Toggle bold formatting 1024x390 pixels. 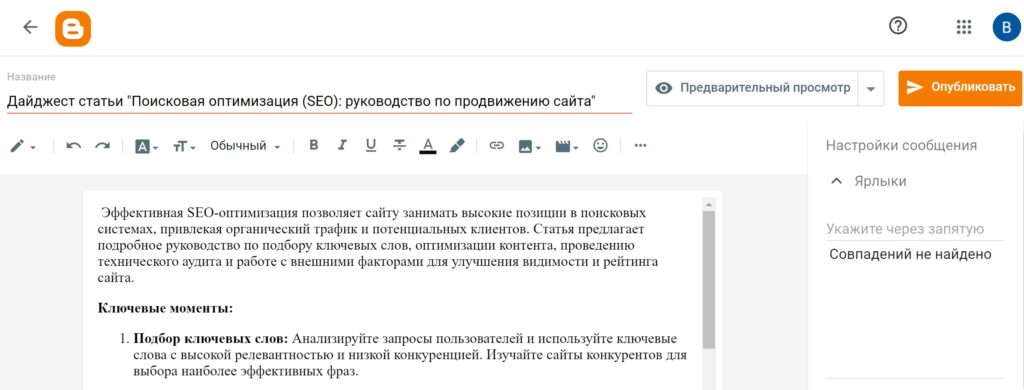[313, 146]
